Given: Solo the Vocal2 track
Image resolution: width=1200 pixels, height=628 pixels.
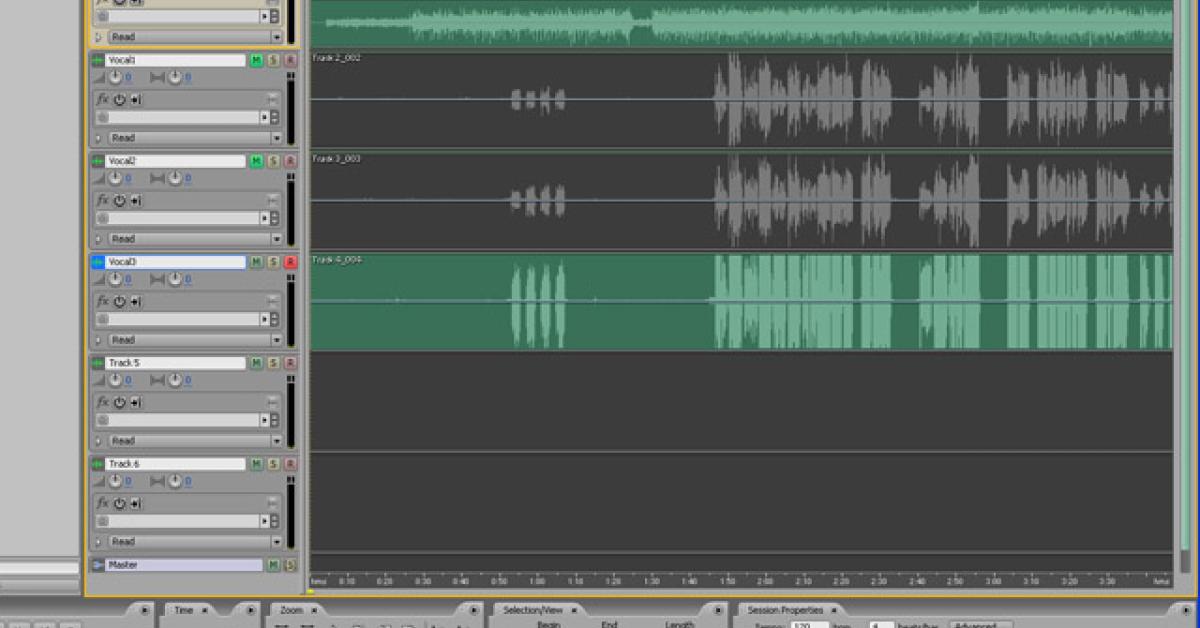Looking at the screenshot, I should 273,161.
